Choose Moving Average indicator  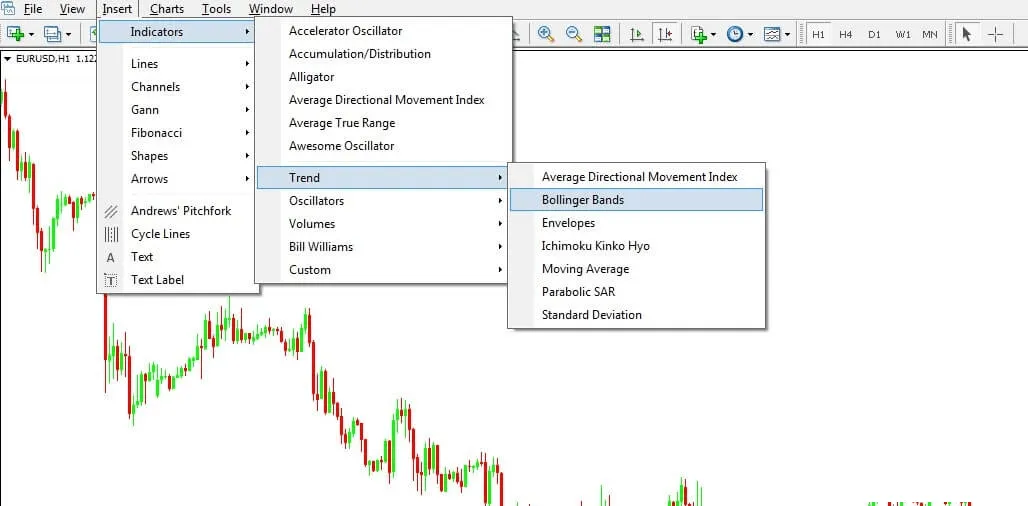click(636, 269)
